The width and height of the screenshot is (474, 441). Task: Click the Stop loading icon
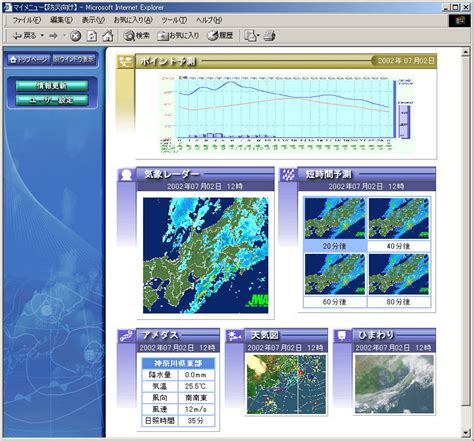point(76,36)
